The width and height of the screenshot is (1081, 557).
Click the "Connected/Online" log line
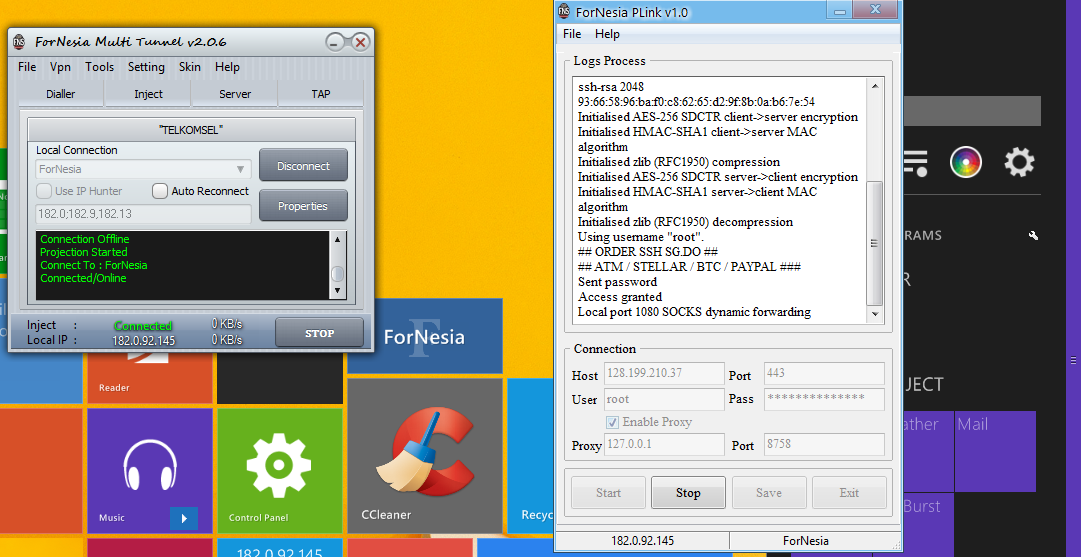[x=83, y=278]
